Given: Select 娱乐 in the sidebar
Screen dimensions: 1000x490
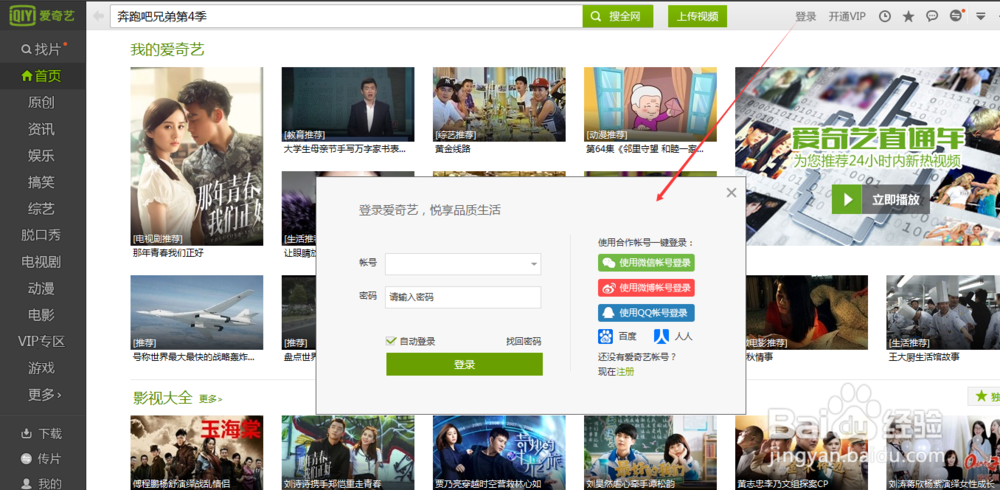Looking at the screenshot, I should [x=43, y=156].
